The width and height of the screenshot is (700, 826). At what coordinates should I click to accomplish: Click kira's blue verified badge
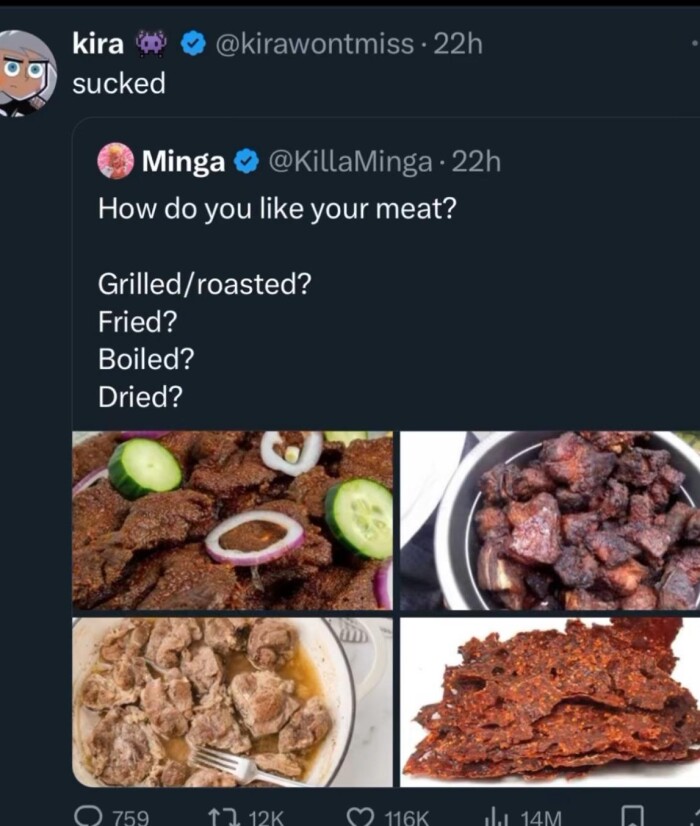pyautogui.click(x=193, y=43)
